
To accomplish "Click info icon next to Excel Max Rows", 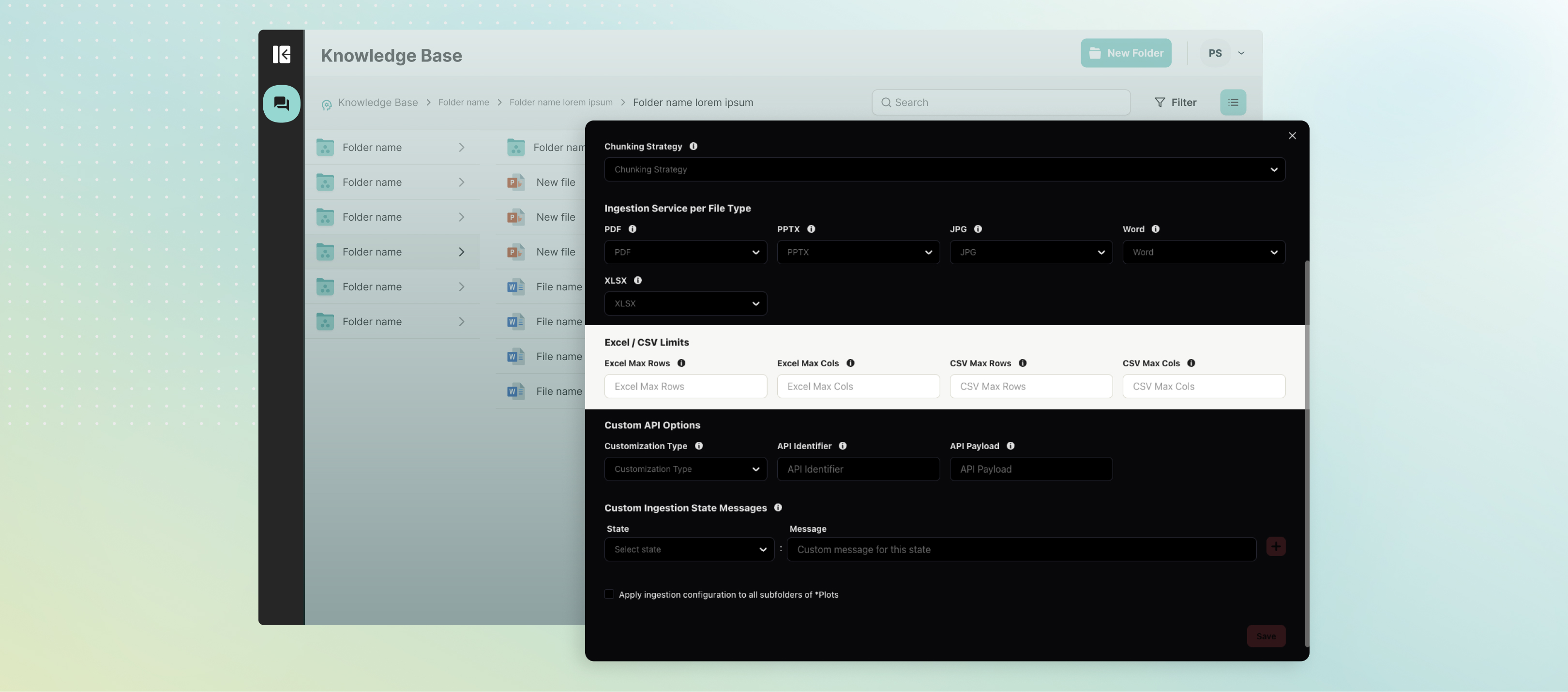I will pyautogui.click(x=681, y=363).
